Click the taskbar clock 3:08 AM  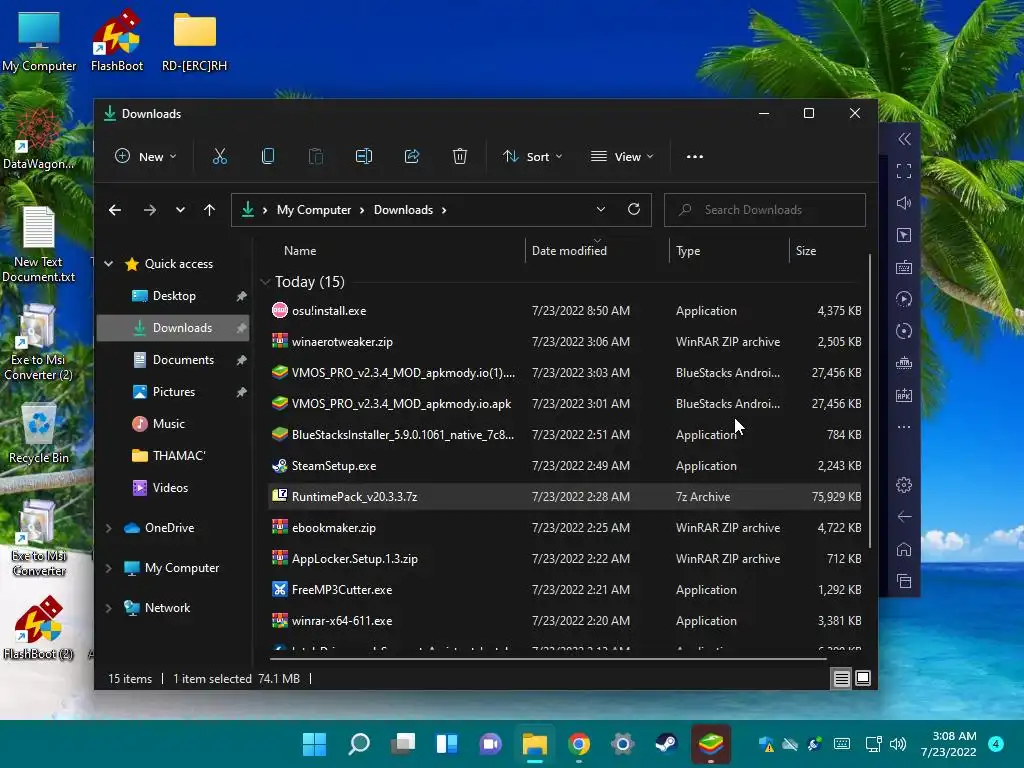(949, 744)
